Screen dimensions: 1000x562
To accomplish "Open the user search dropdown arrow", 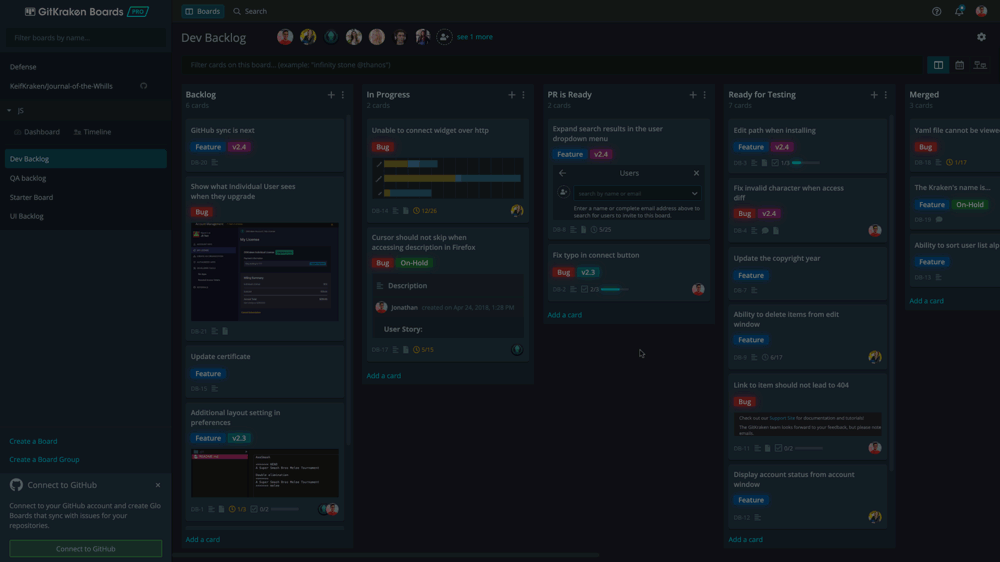I will [x=694, y=193].
